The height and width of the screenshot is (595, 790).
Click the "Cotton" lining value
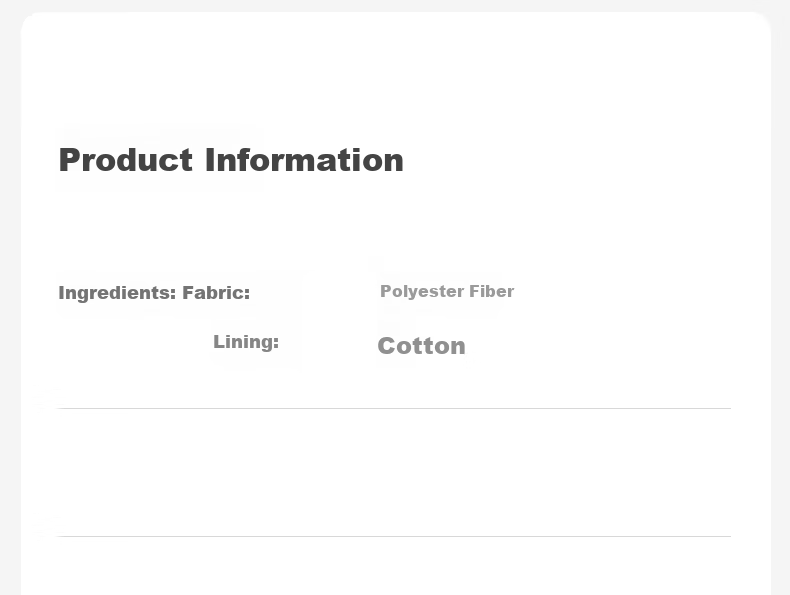point(422,346)
